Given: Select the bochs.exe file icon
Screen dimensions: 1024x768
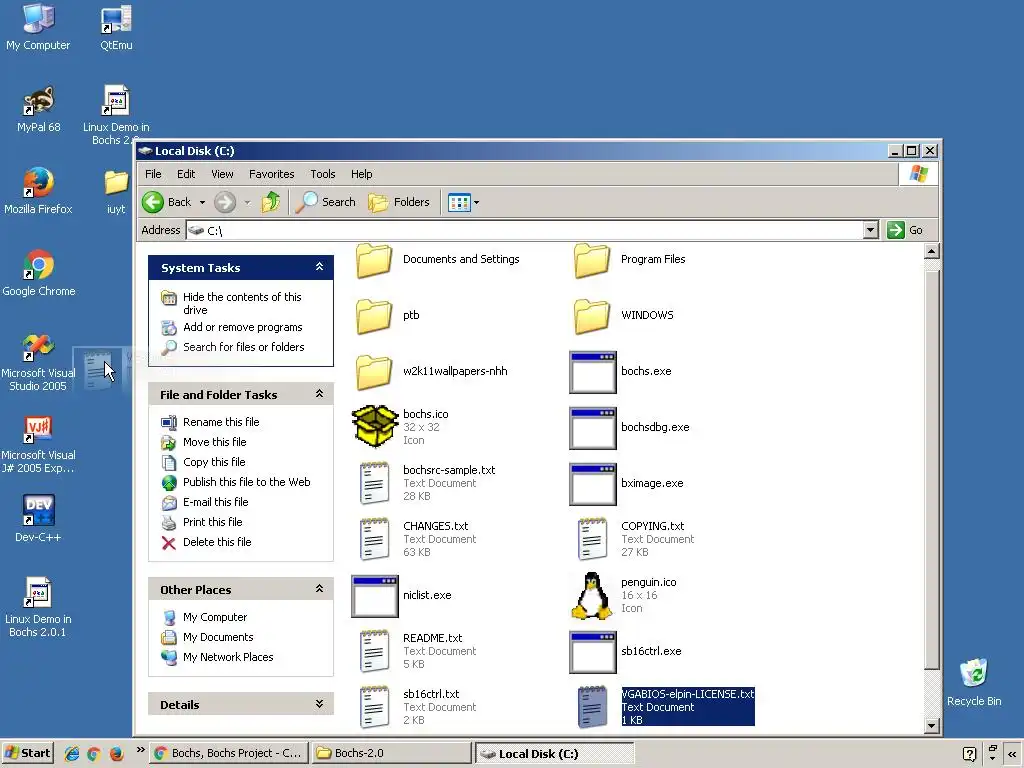Looking at the screenshot, I should 593,372.
